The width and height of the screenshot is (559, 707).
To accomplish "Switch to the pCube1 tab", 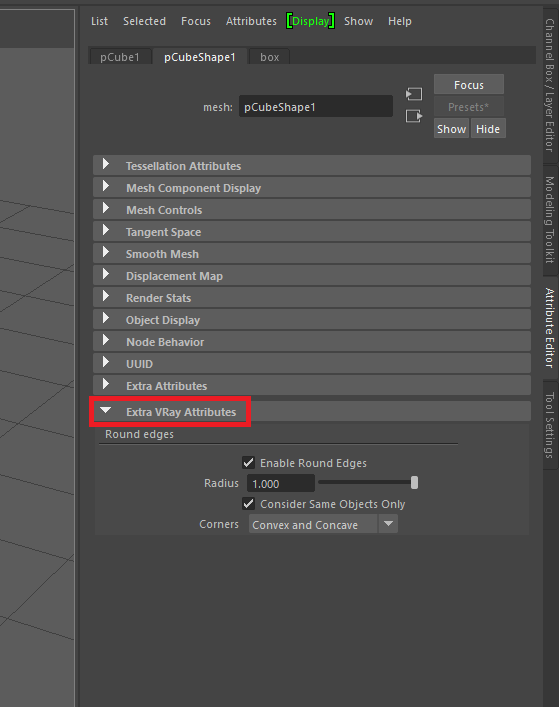I will coord(120,57).
